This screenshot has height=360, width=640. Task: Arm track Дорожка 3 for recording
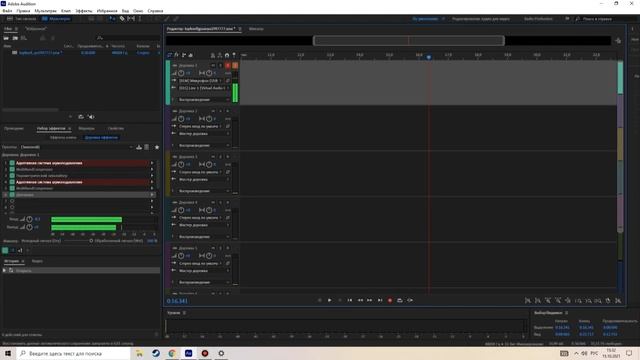[228, 157]
